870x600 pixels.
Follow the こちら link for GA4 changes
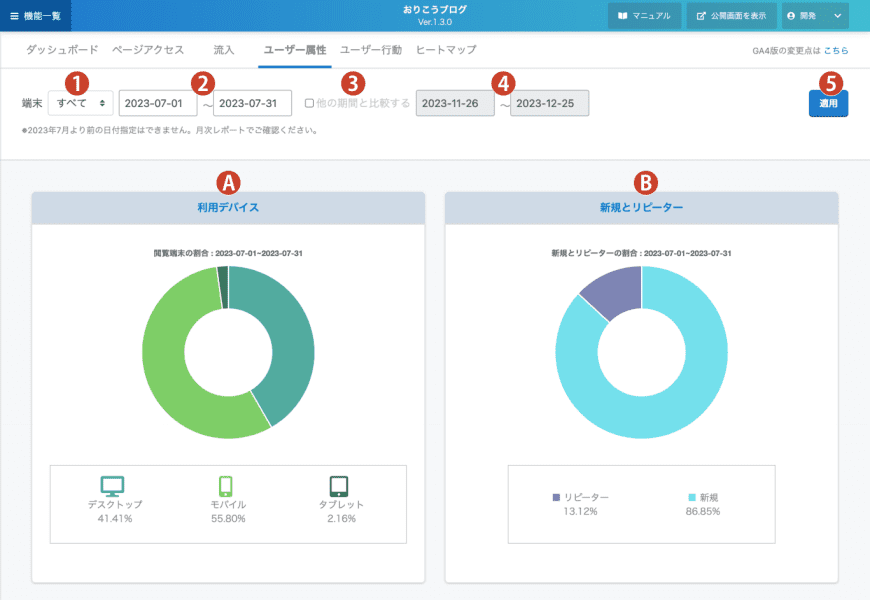836,50
